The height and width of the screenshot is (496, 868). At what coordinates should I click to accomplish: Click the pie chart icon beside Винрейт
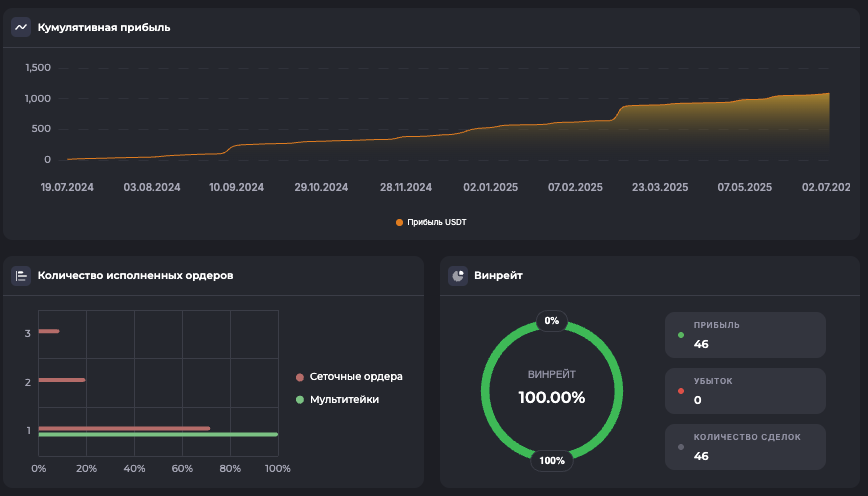[x=458, y=275]
